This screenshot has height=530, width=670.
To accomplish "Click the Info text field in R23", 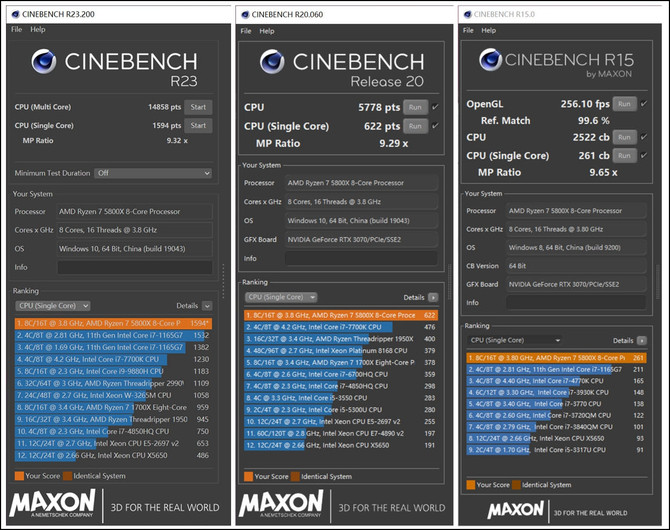I will 134,267.
